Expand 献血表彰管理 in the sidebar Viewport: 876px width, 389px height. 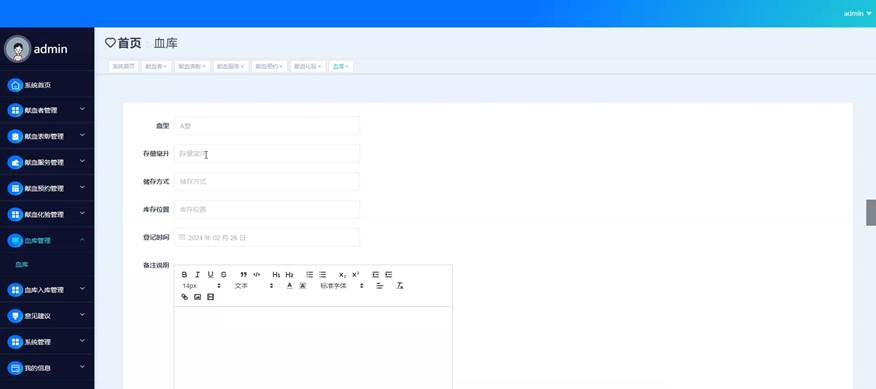pyautogui.click(x=47, y=136)
